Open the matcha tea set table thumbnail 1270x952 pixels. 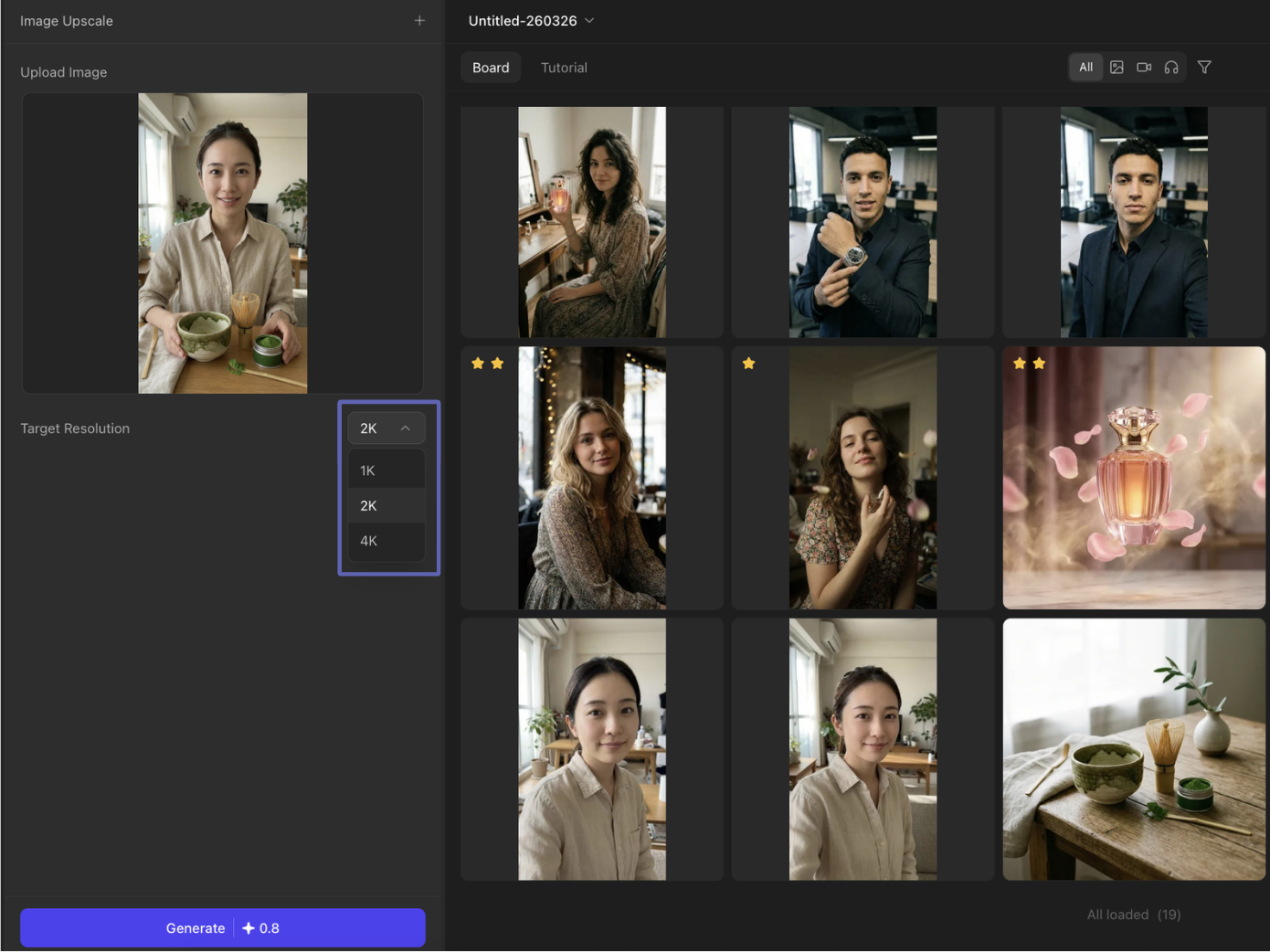1134,749
